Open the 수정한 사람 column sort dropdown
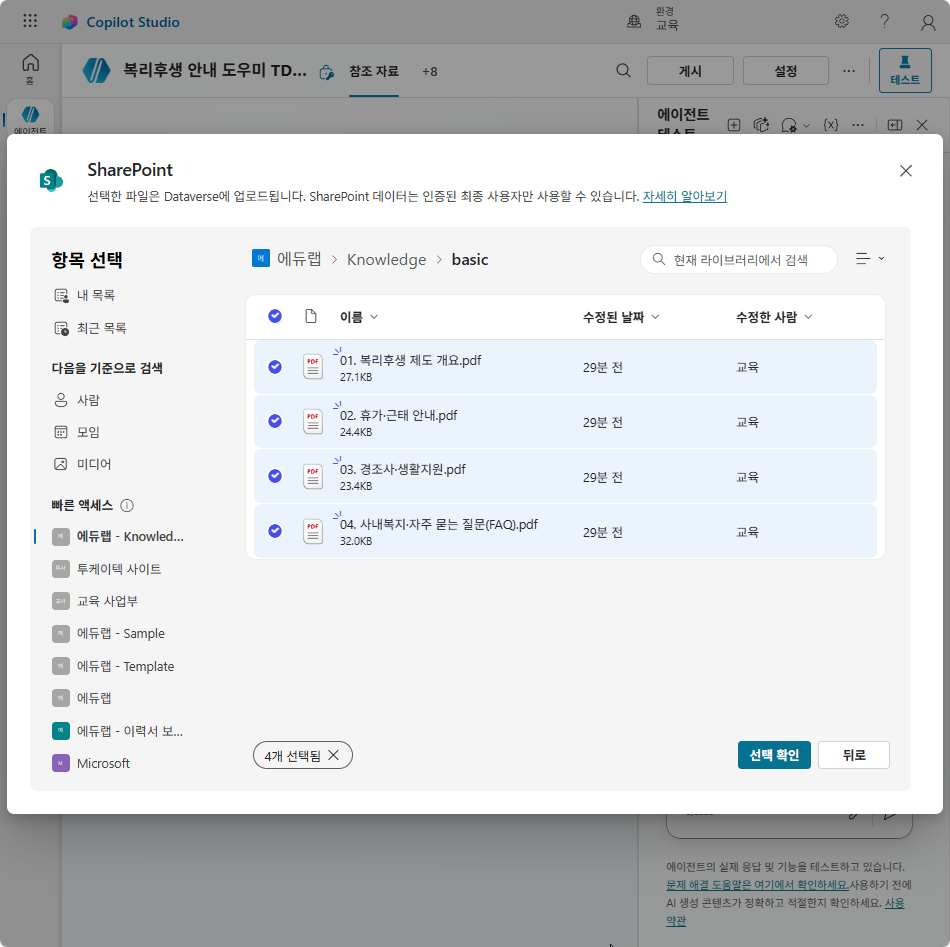 (774, 317)
